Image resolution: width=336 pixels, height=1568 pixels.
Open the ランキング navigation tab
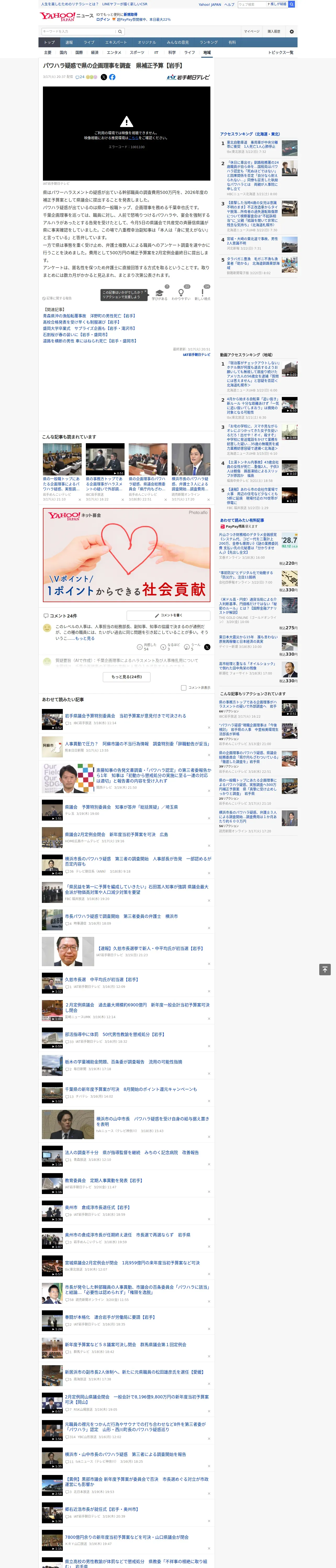pos(209,43)
